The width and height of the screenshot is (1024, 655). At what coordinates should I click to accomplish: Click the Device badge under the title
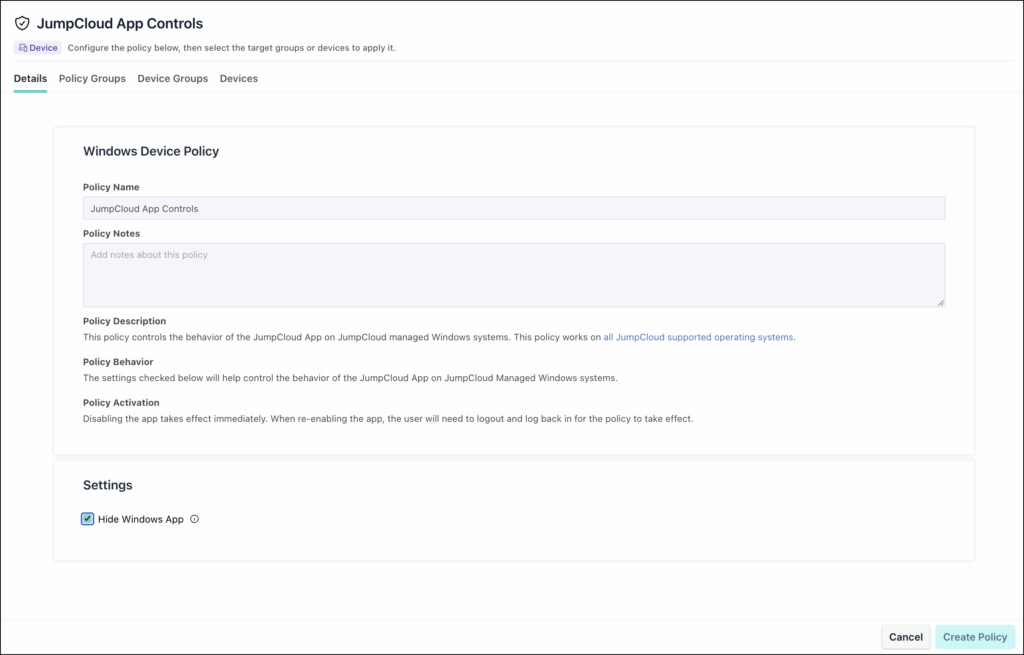coord(38,48)
